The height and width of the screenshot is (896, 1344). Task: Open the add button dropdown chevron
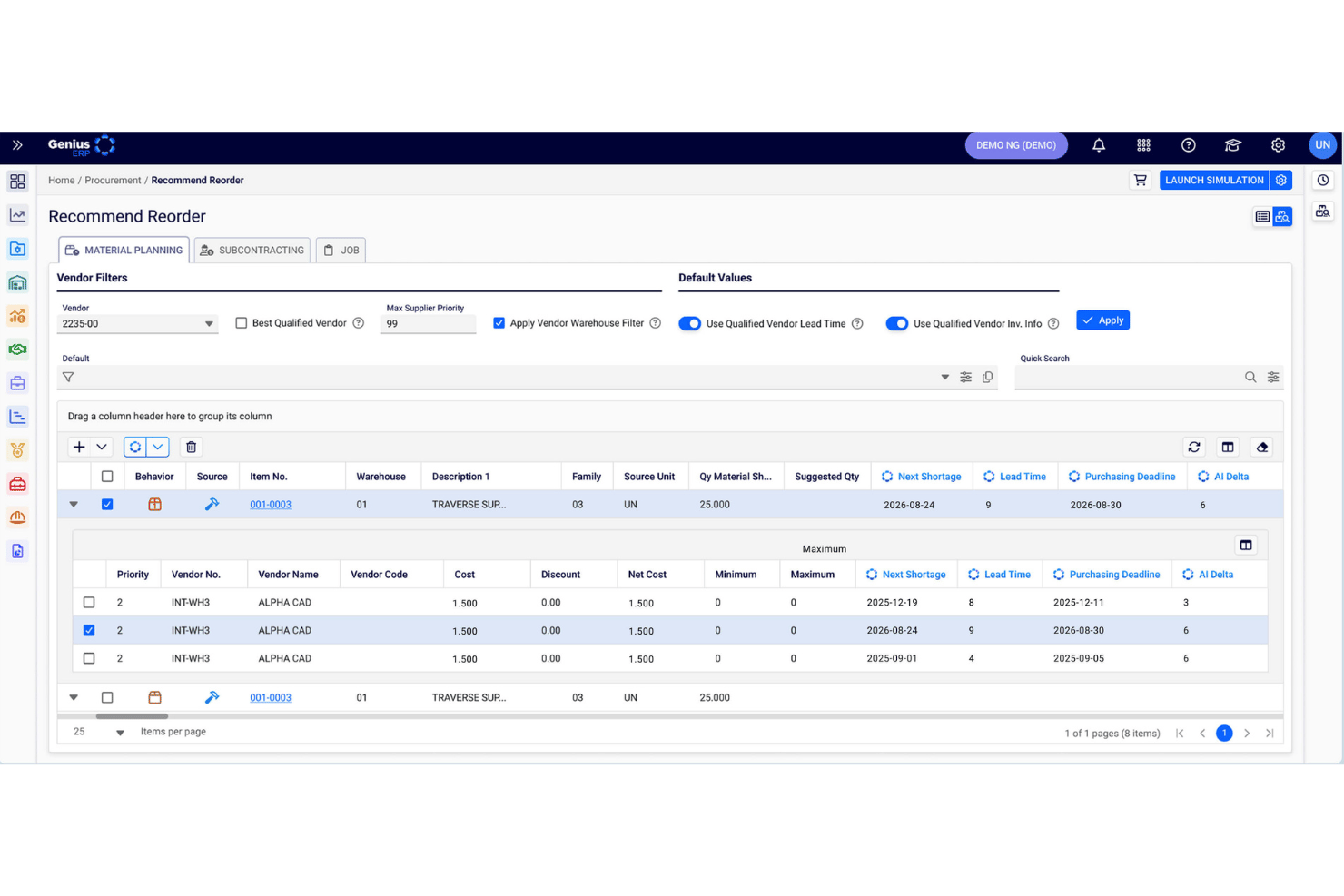click(102, 447)
